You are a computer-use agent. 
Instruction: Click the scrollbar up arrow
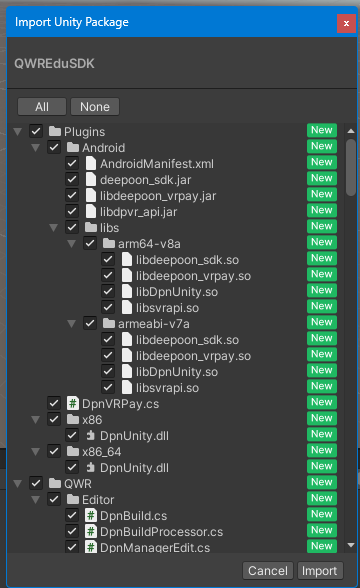[351, 131]
